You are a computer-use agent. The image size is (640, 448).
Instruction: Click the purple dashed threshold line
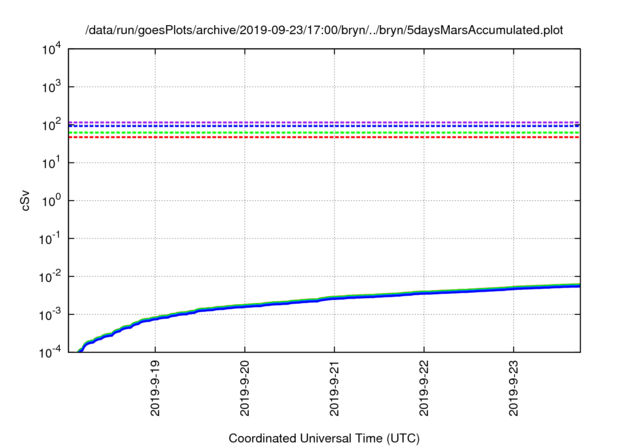tap(324, 122)
